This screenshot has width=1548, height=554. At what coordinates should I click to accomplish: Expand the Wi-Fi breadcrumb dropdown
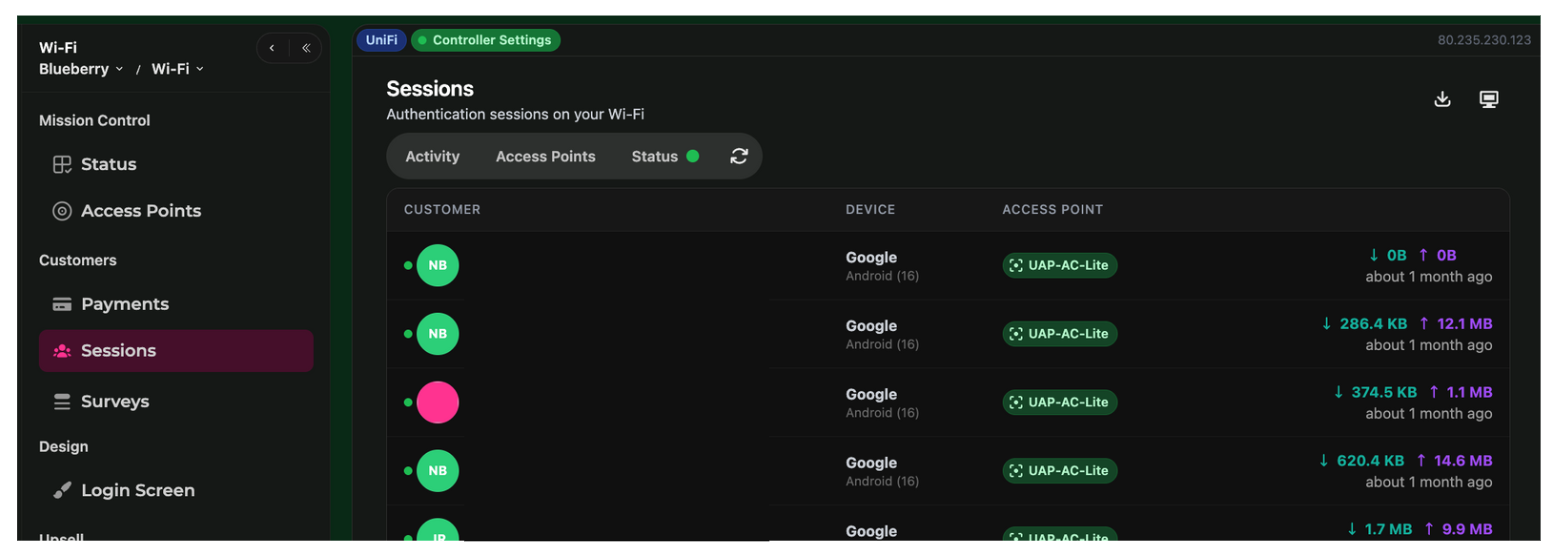pos(177,69)
